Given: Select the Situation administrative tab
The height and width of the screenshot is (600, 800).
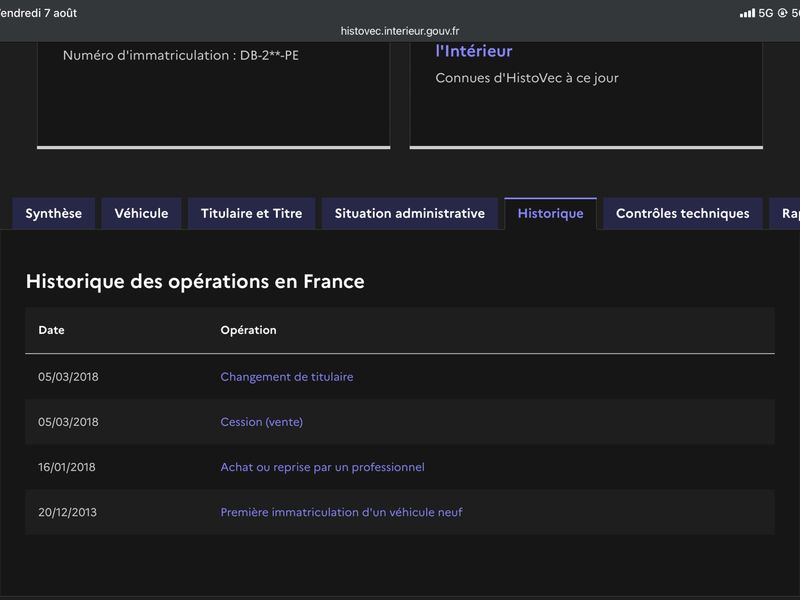Looking at the screenshot, I should (410, 213).
